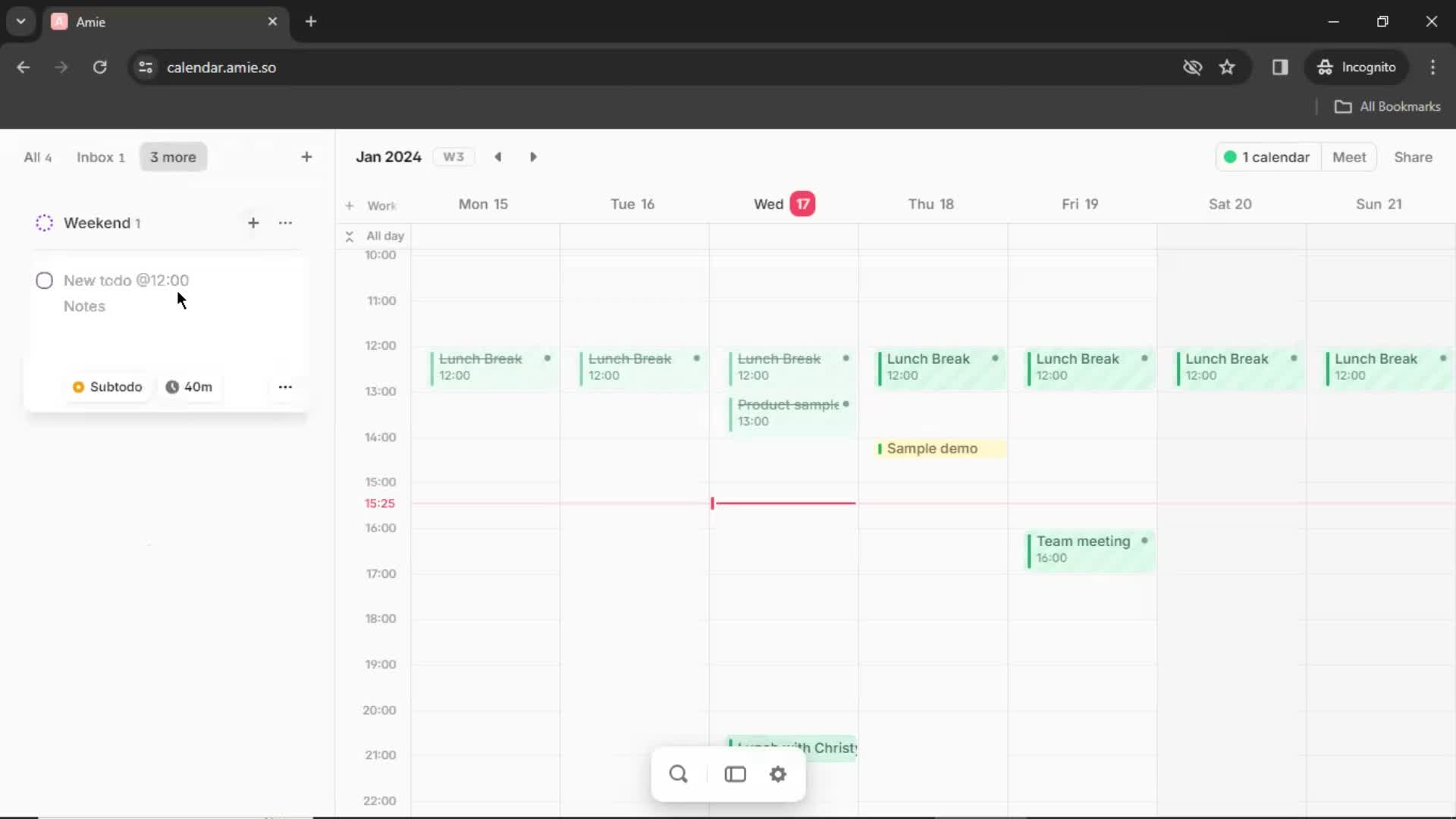Open the layout switcher panel icon

[x=735, y=774]
